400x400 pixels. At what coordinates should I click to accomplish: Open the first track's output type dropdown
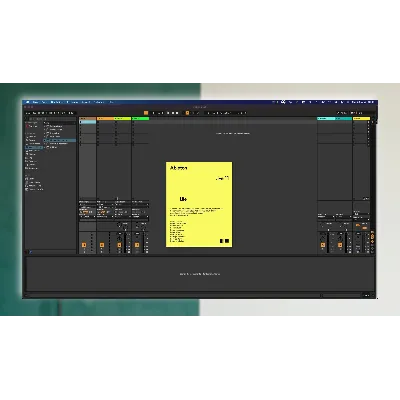pyautogui.click(x=87, y=217)
